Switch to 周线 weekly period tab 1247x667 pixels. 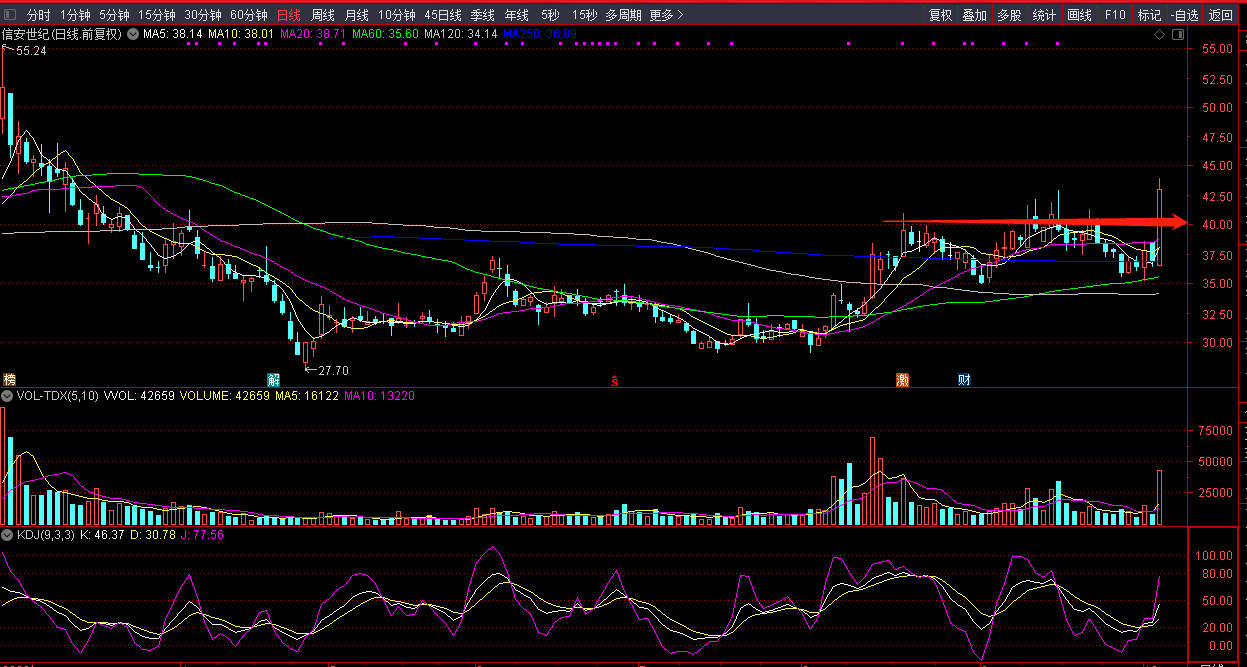pos(323,15)
